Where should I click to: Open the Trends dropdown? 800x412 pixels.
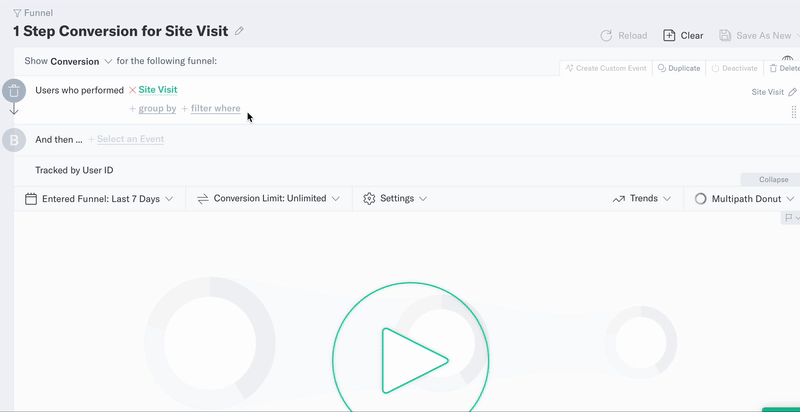[x=641, y=198]
